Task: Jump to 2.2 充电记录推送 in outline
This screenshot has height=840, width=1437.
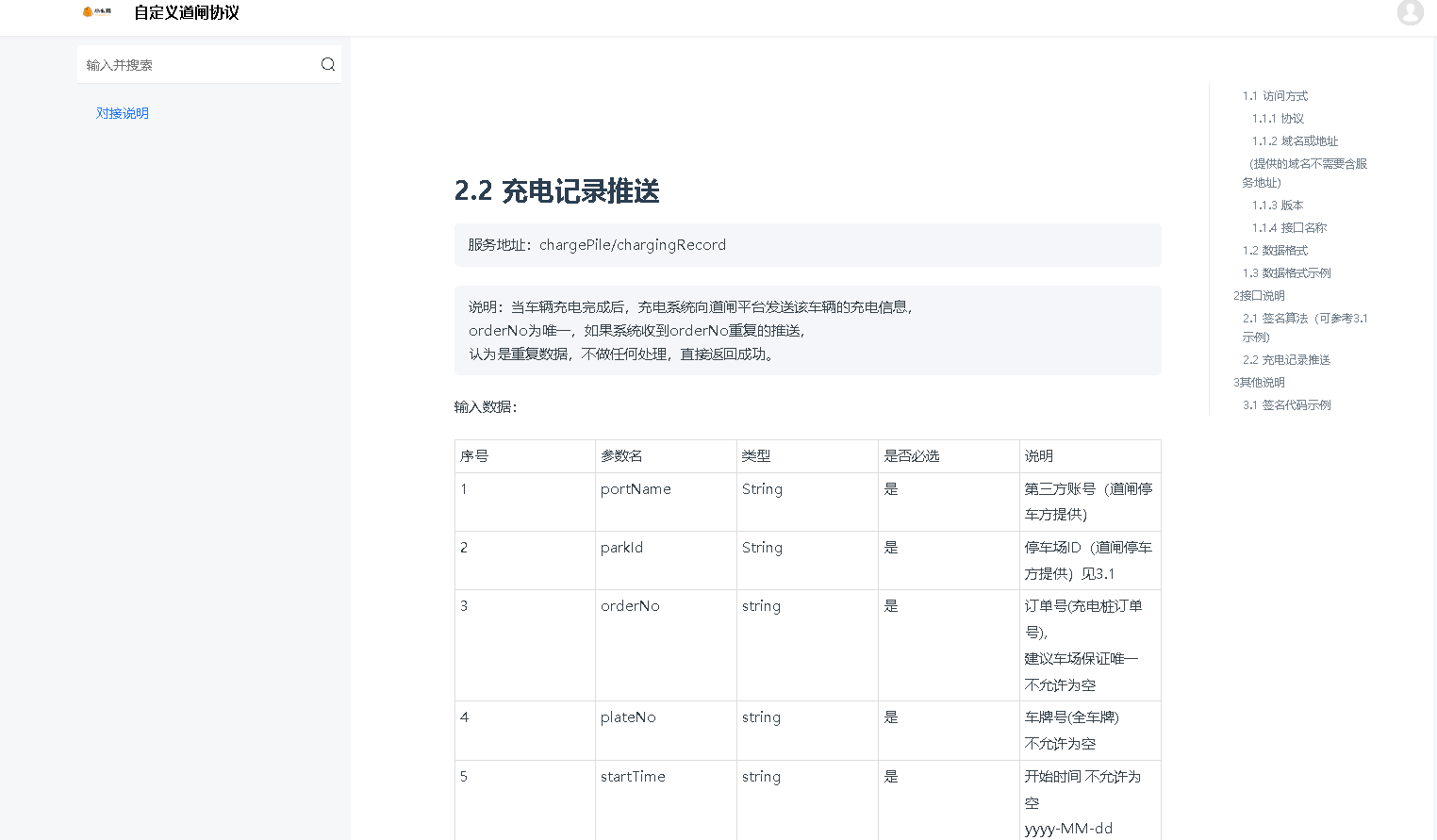Action: pyautogui.click(x=1286, y=360)
